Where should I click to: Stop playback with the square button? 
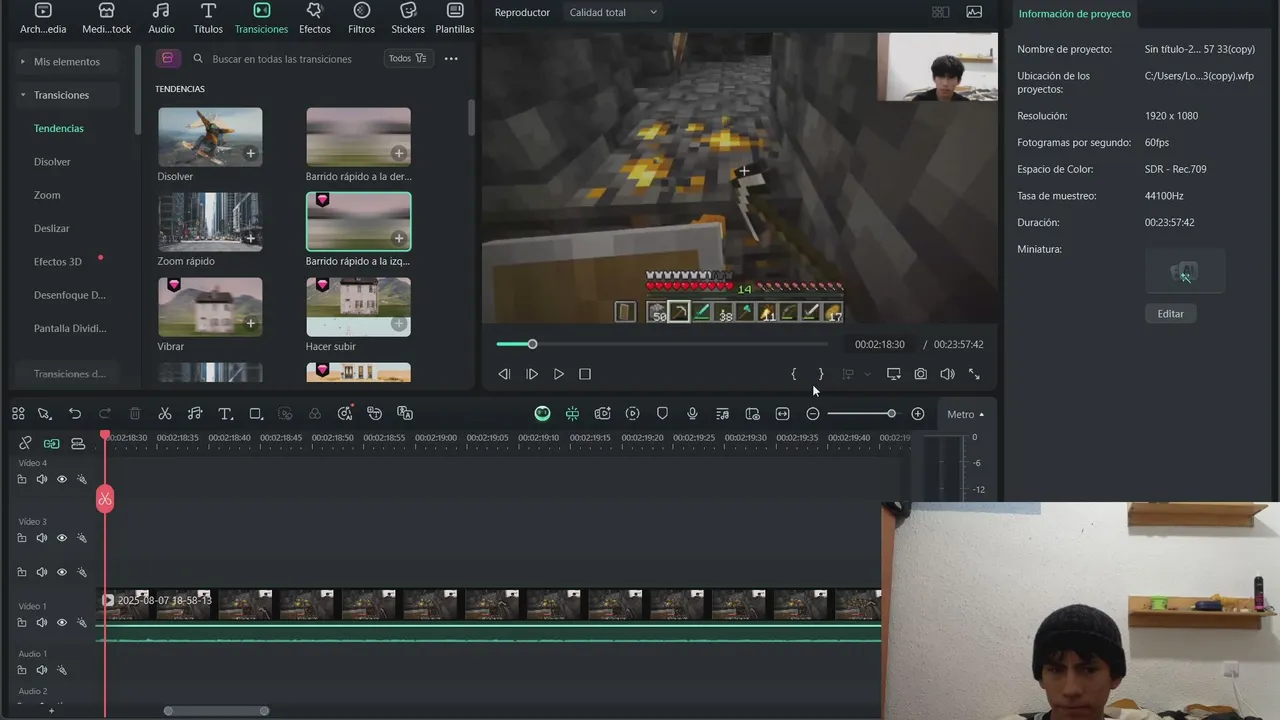tap(585, 374)
